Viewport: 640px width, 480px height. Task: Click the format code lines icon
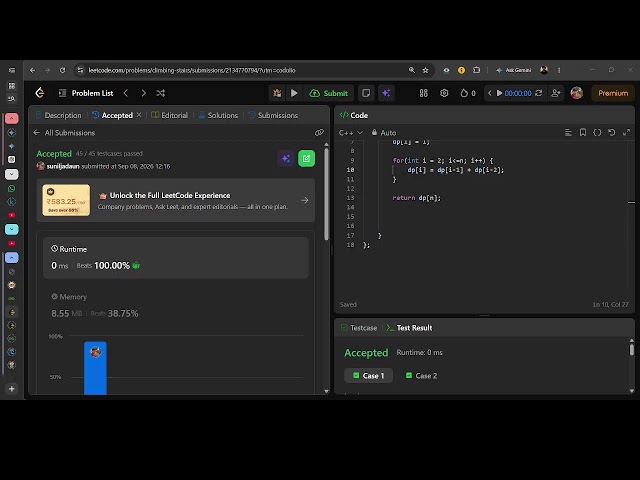(568, 132)
